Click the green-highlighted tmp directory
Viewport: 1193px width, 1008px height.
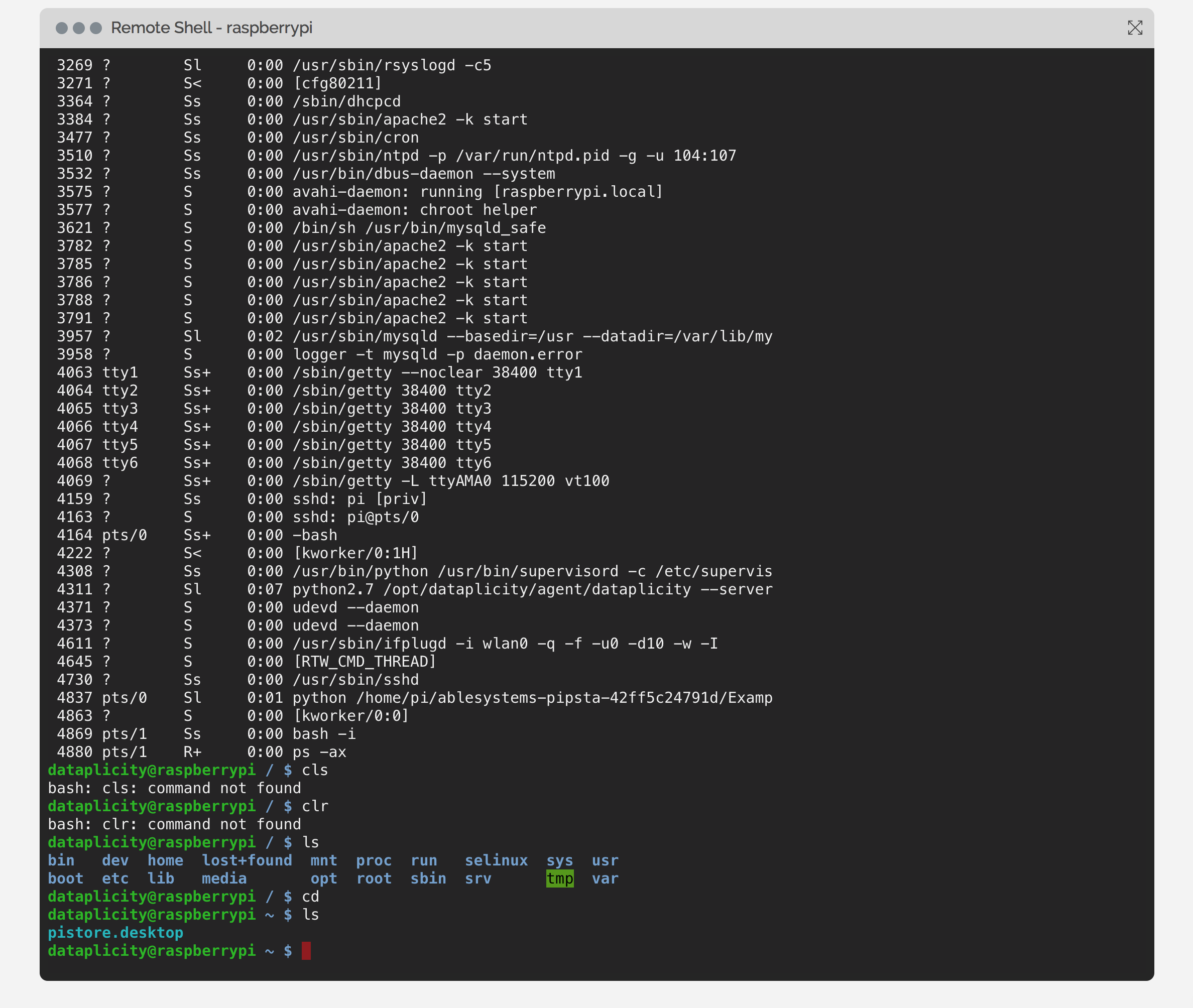click(x=560, y=878)
